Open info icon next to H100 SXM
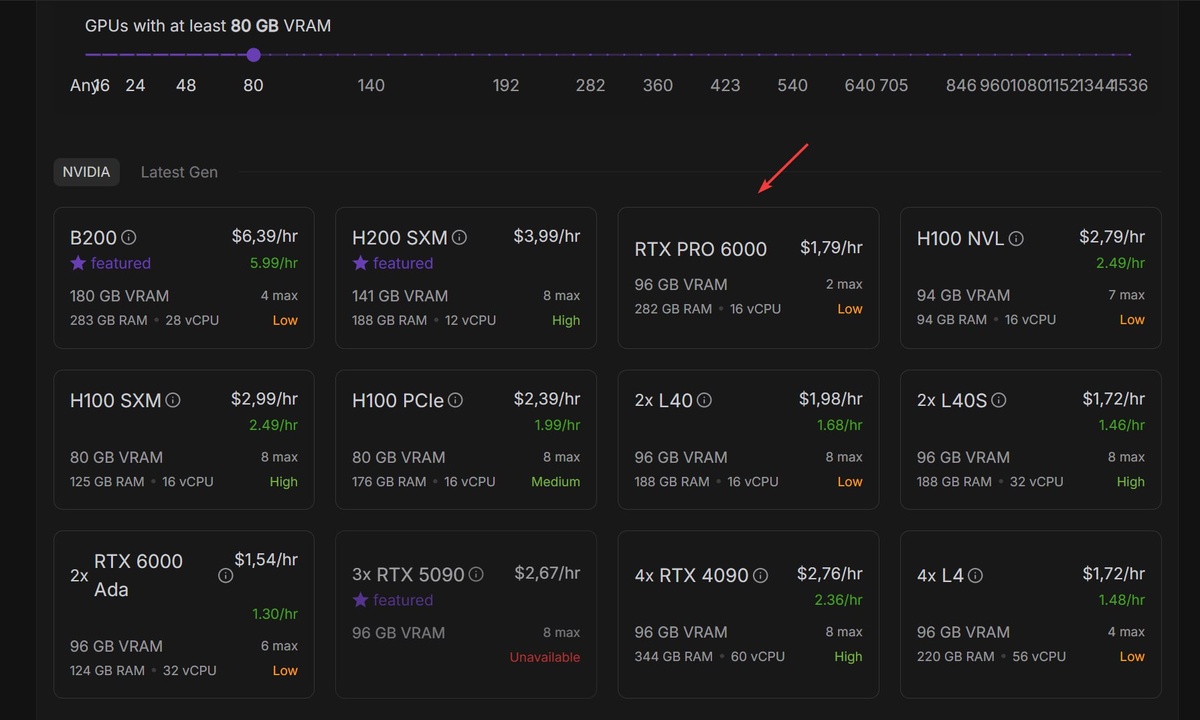 coord(173,400)
